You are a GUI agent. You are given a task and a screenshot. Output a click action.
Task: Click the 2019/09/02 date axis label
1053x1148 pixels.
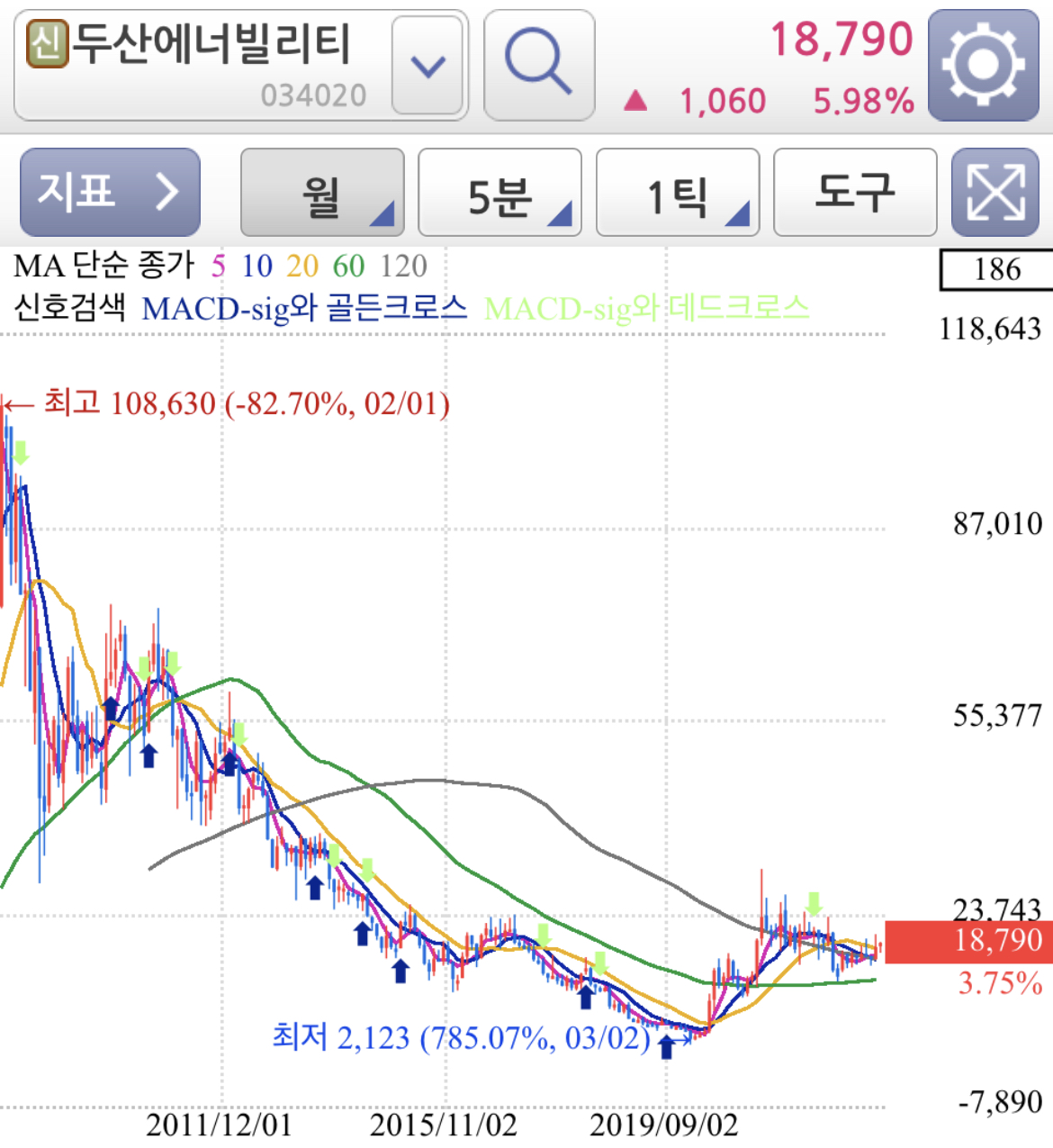click(x=664, y=1125)
